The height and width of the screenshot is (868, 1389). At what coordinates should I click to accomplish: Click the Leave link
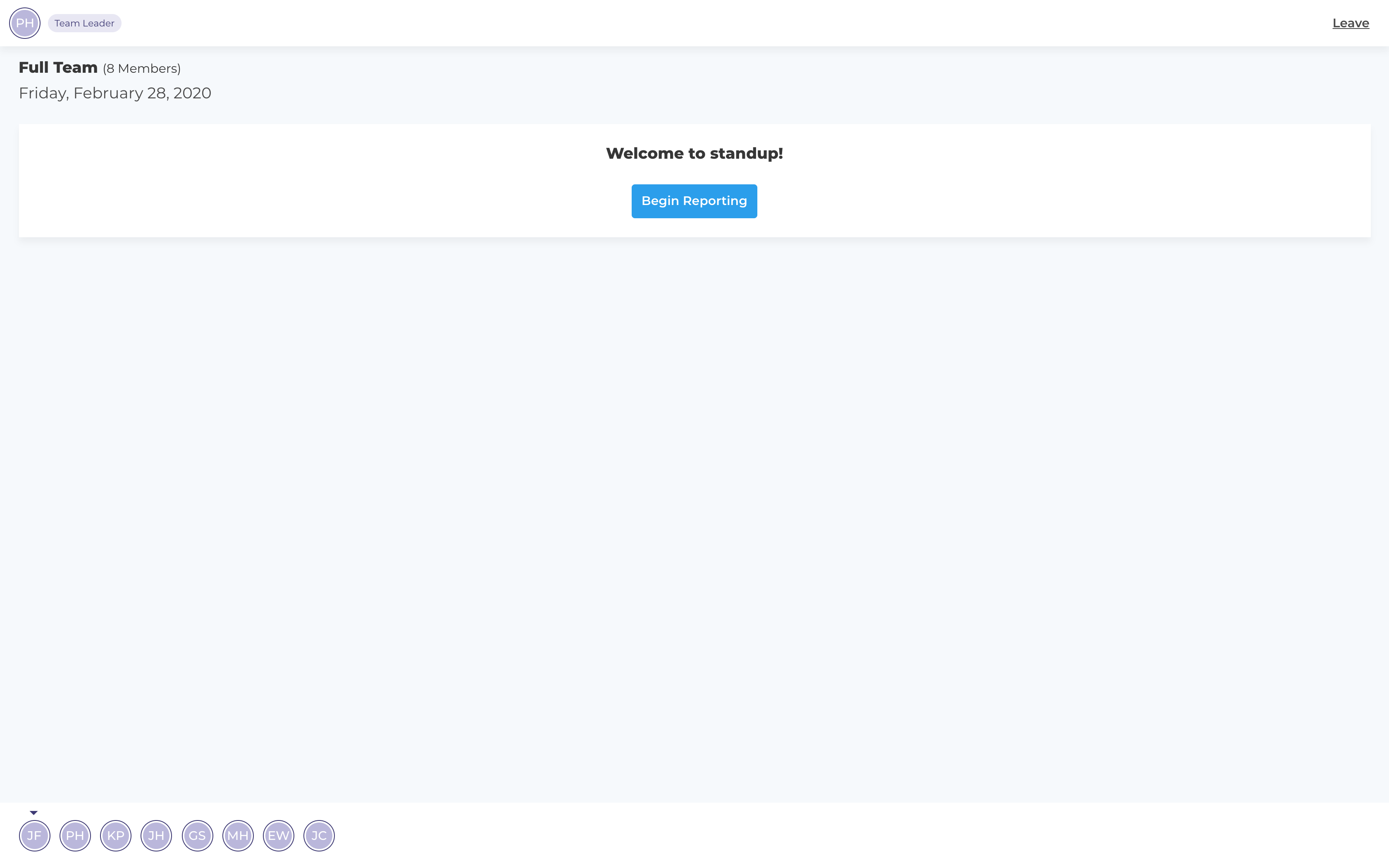tap(1350, 24)
